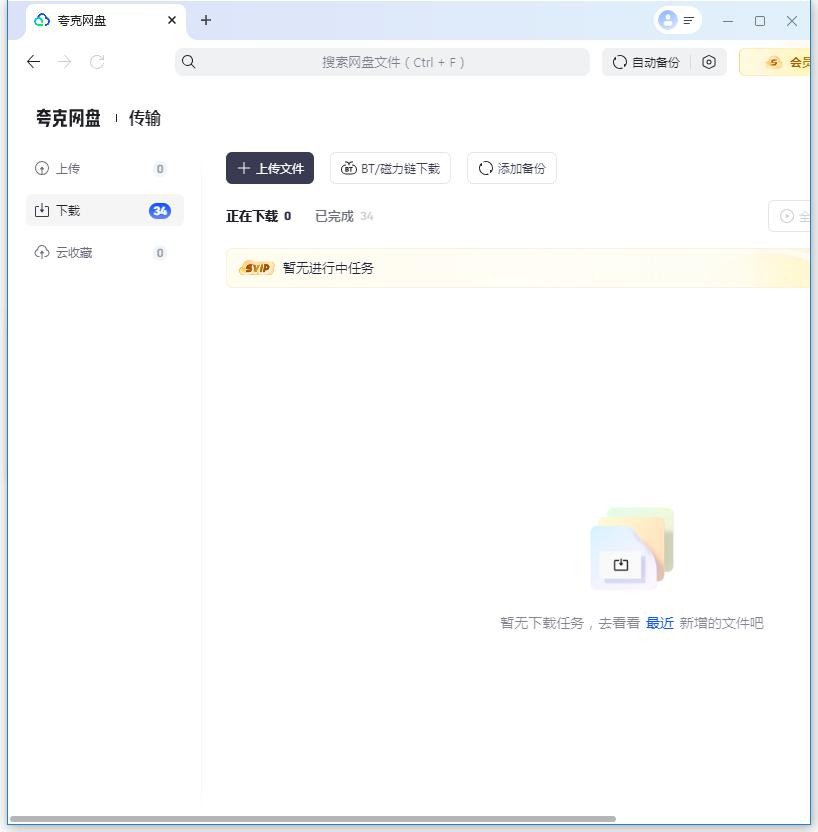
Task: Click the 暂无进行中任务 banner text
Action: coord(328,268)
